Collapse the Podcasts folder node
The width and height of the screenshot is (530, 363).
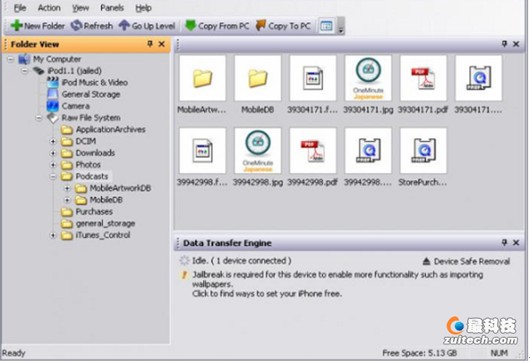click(53, 176)
